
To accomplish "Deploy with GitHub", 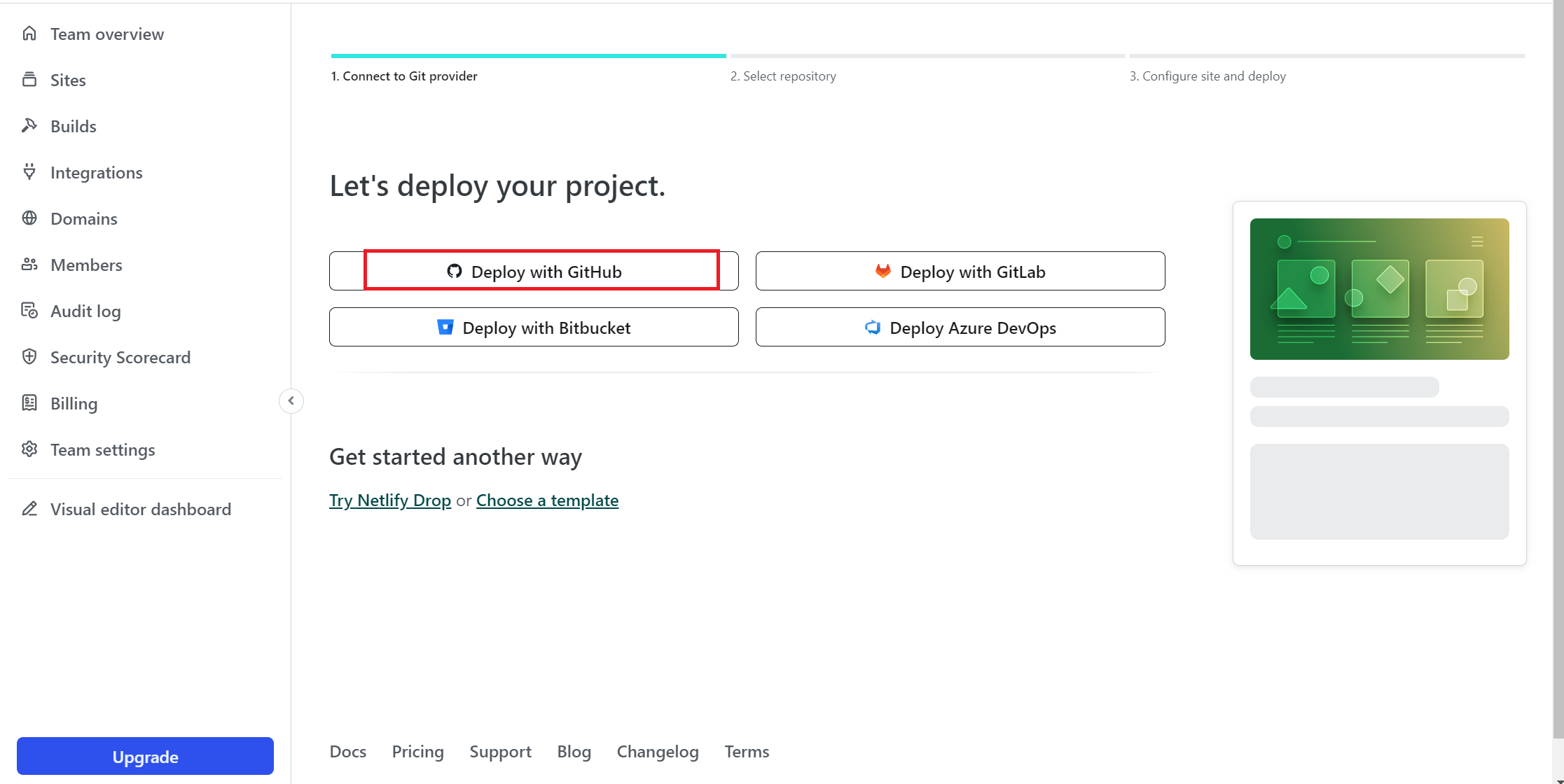I will [x=534, y=272].
